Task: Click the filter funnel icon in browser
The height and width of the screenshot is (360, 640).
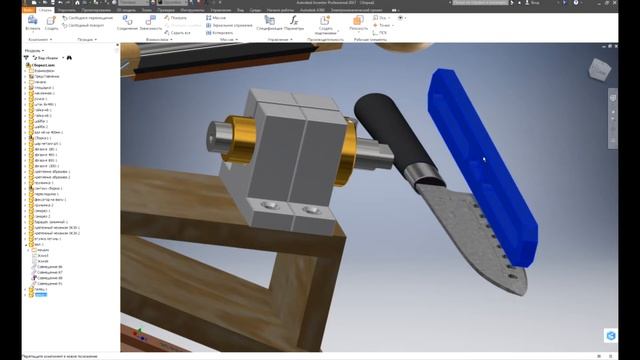Action: click(27, 58)
